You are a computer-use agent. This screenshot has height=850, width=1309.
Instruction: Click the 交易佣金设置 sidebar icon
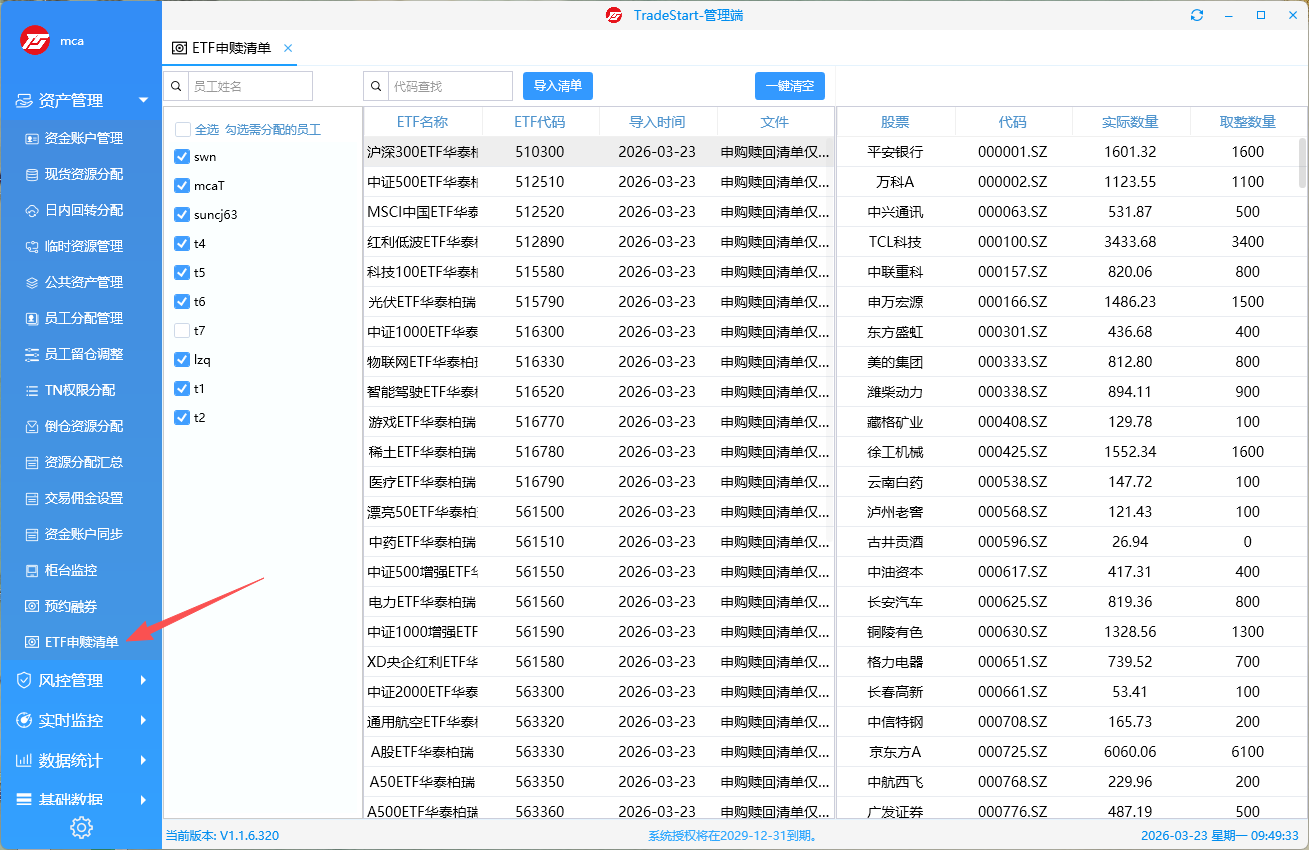(32, 498)
